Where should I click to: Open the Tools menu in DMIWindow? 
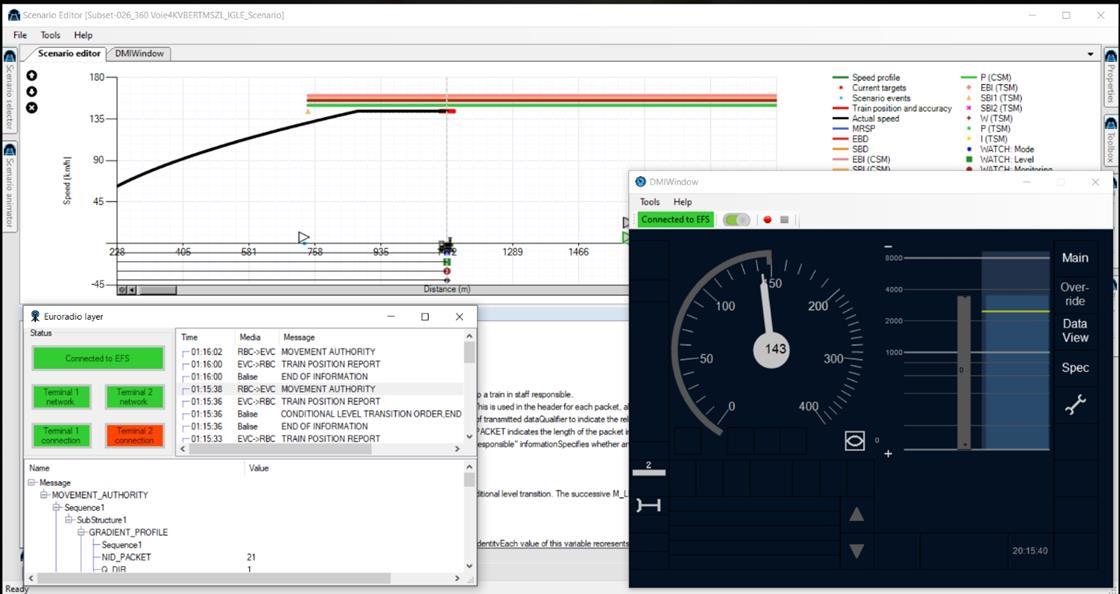click(649, 201)
